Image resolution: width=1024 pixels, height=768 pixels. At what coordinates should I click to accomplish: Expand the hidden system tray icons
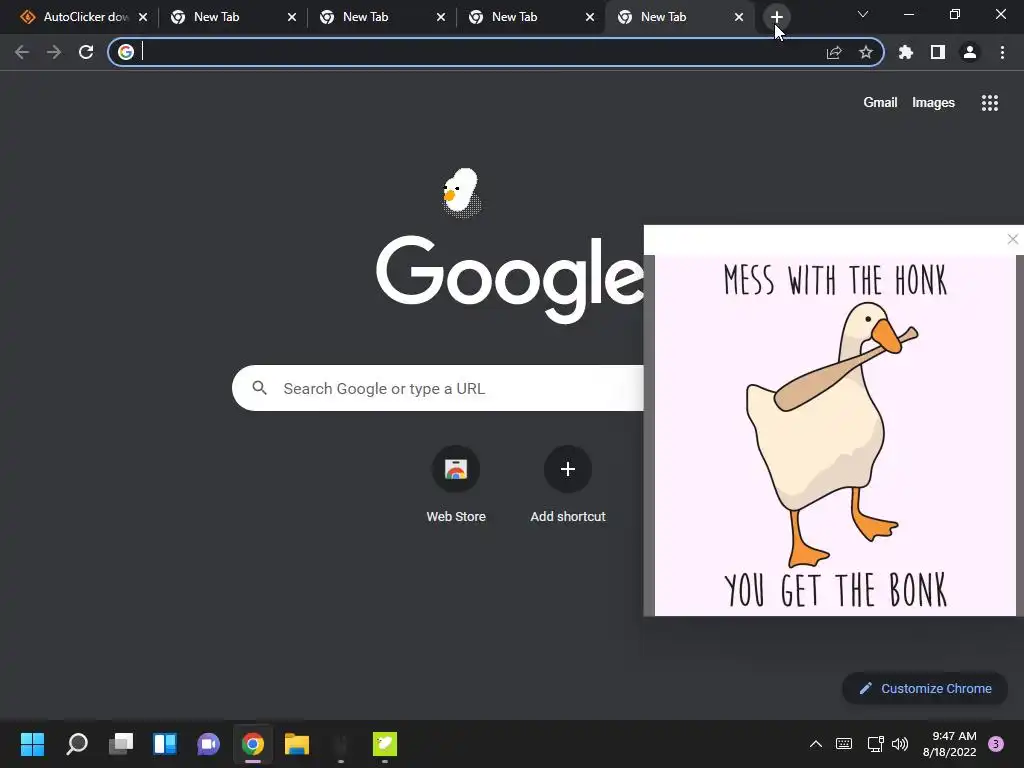tap(816, 744)
